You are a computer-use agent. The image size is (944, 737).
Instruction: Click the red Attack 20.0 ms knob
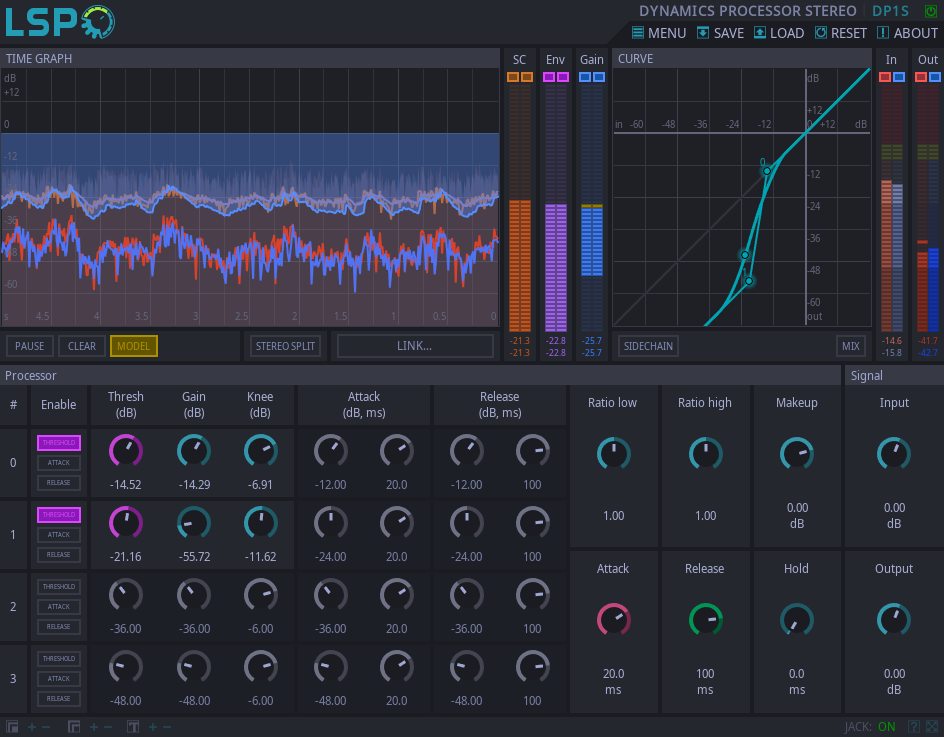(613, 620)
